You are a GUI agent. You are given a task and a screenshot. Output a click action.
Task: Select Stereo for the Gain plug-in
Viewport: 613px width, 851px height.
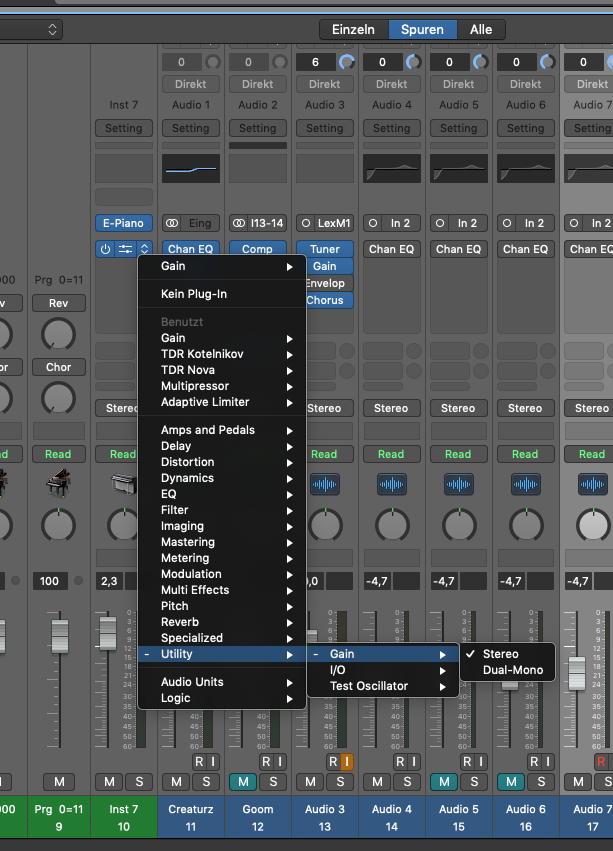coord(508,654)
